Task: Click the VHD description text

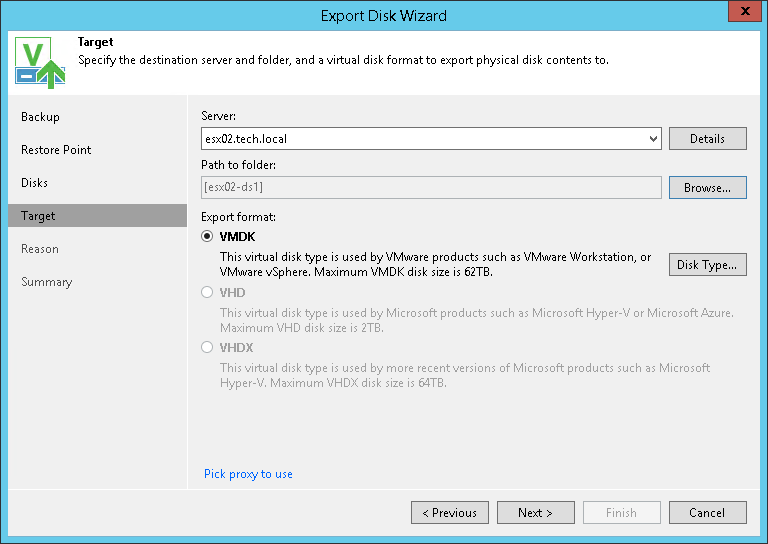Action: pos(477,320)
